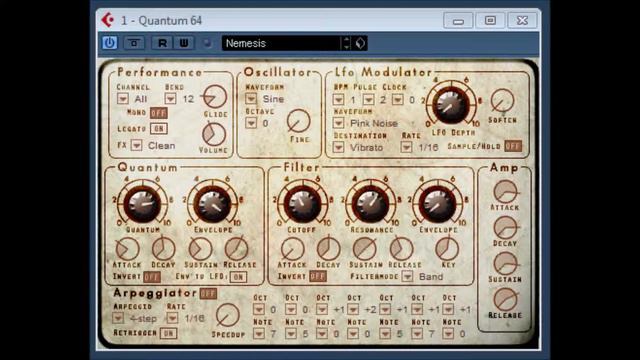The width and height of the screenshot is (640, 360).
Task: Open the Oct dropdown showing +2
Action: (x=353, y=309)
